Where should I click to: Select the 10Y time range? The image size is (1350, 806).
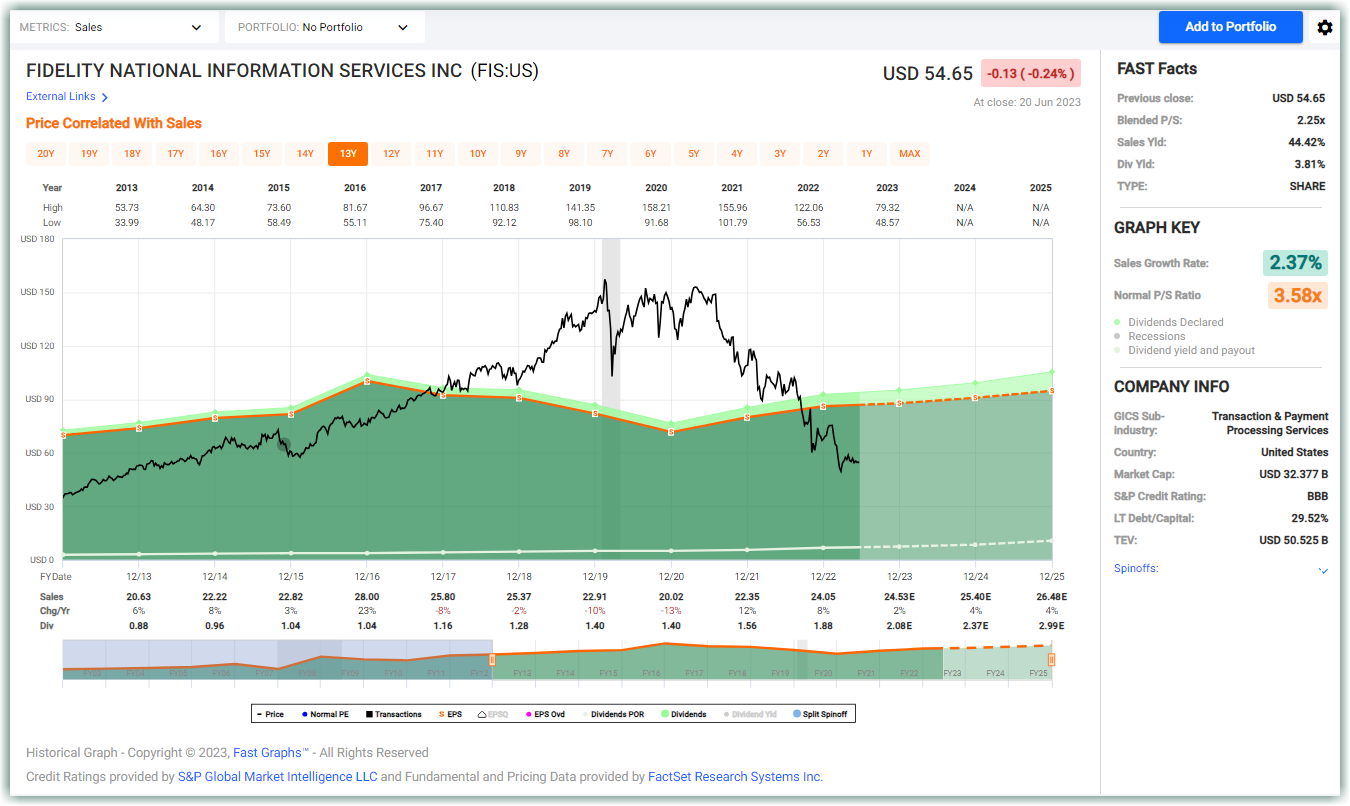478,154
